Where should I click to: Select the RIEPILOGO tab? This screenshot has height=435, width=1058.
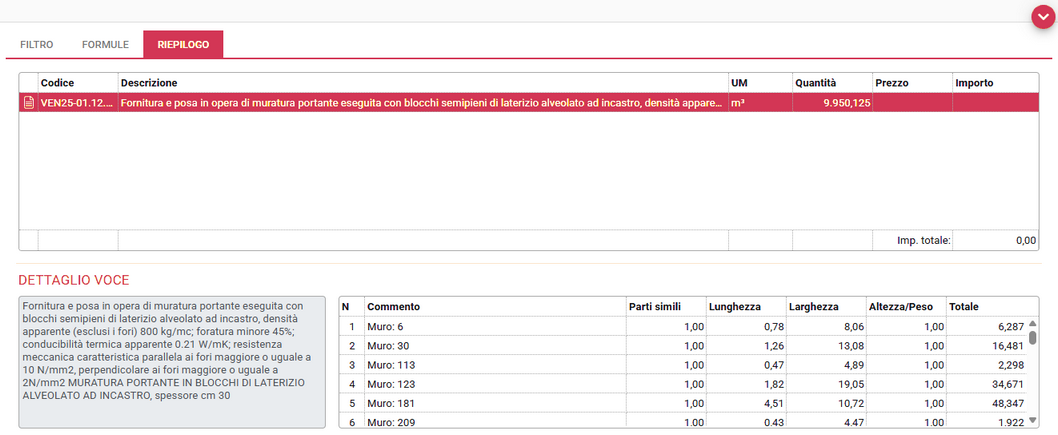[x=183, y=45]
